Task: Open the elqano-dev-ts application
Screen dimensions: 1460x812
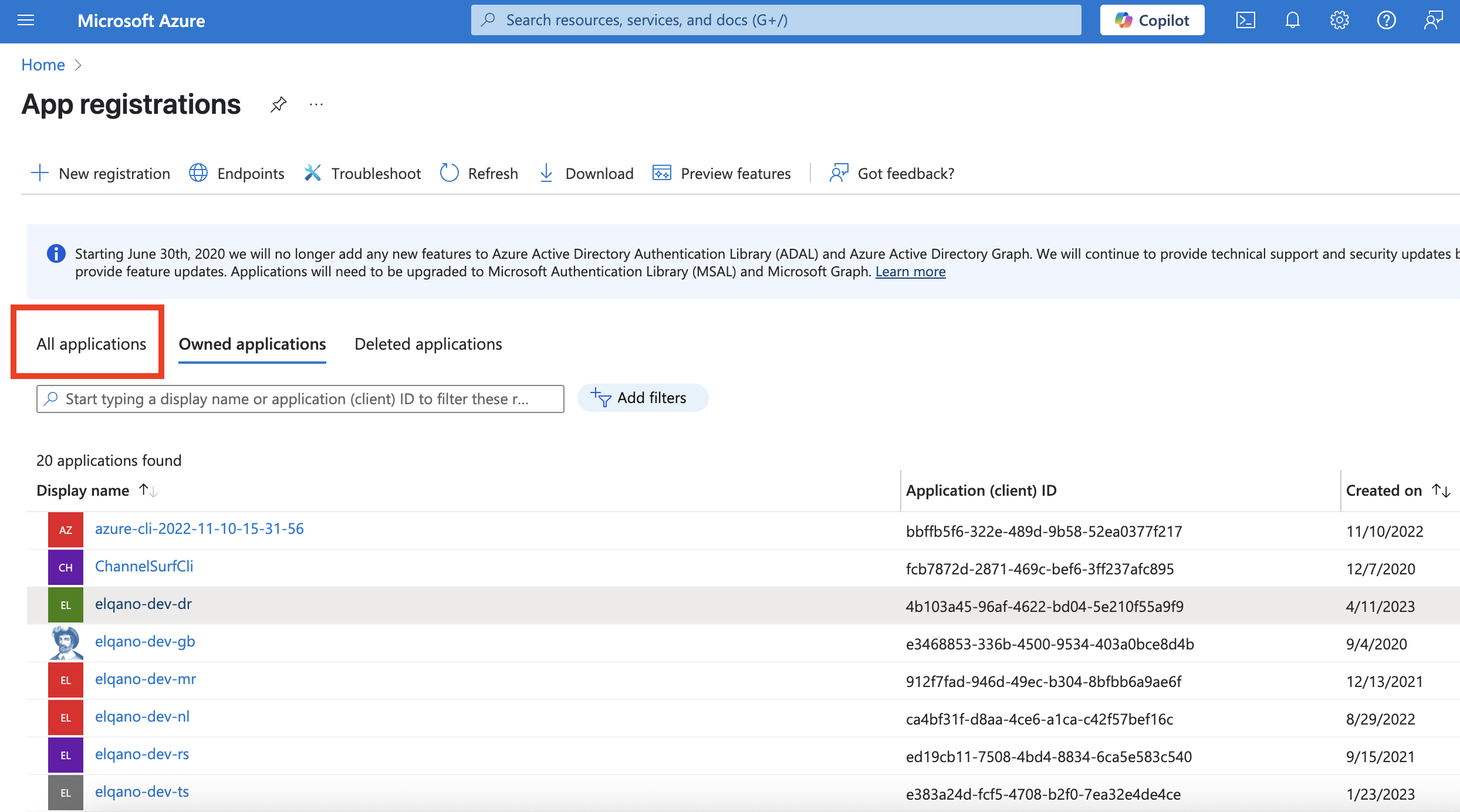Action: (142, 791)
